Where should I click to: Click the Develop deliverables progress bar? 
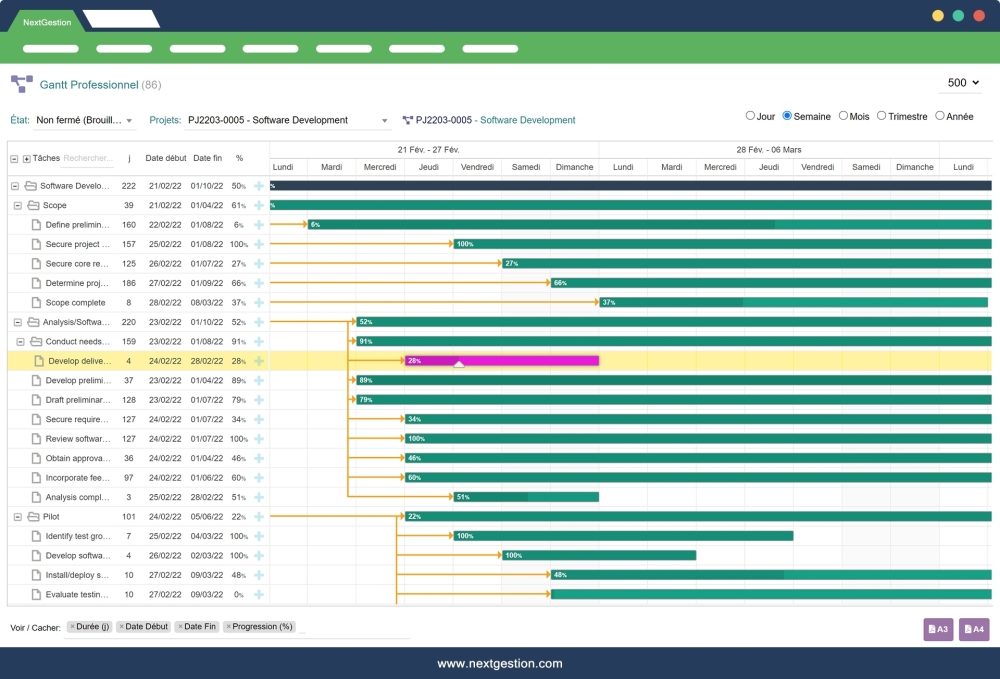coord(500,360)
